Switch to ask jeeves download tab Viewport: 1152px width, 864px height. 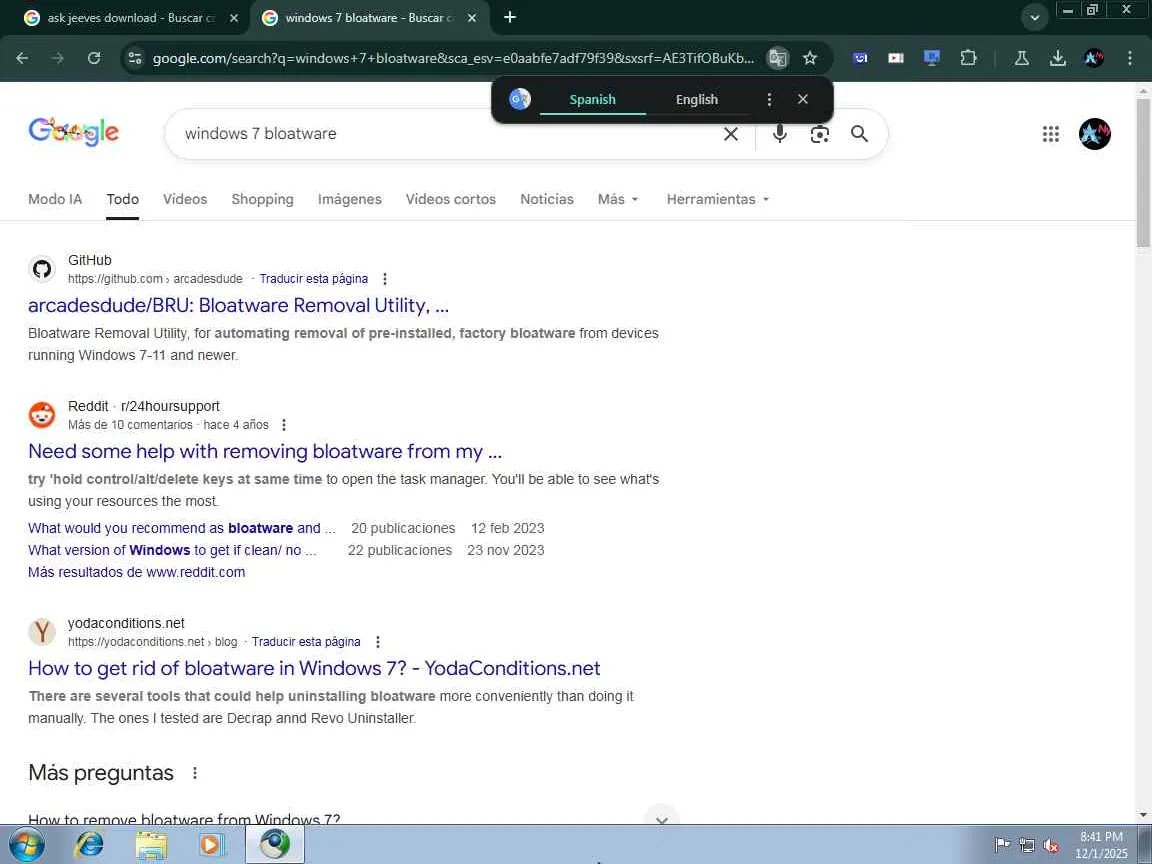point(131,18)
